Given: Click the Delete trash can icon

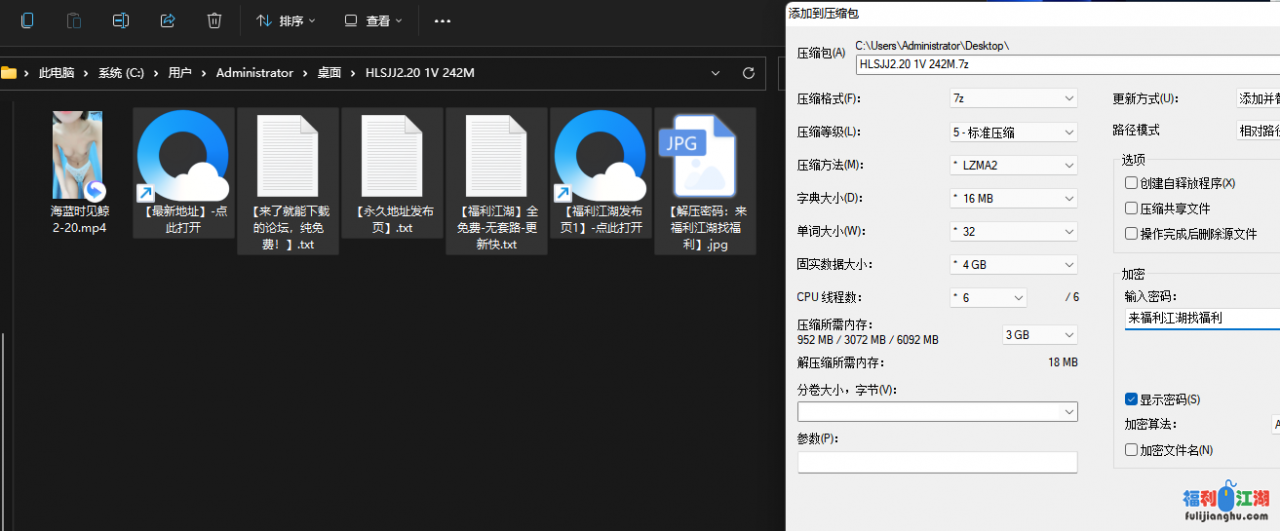Looking at the screenshot, I should (x=214, y=20).
